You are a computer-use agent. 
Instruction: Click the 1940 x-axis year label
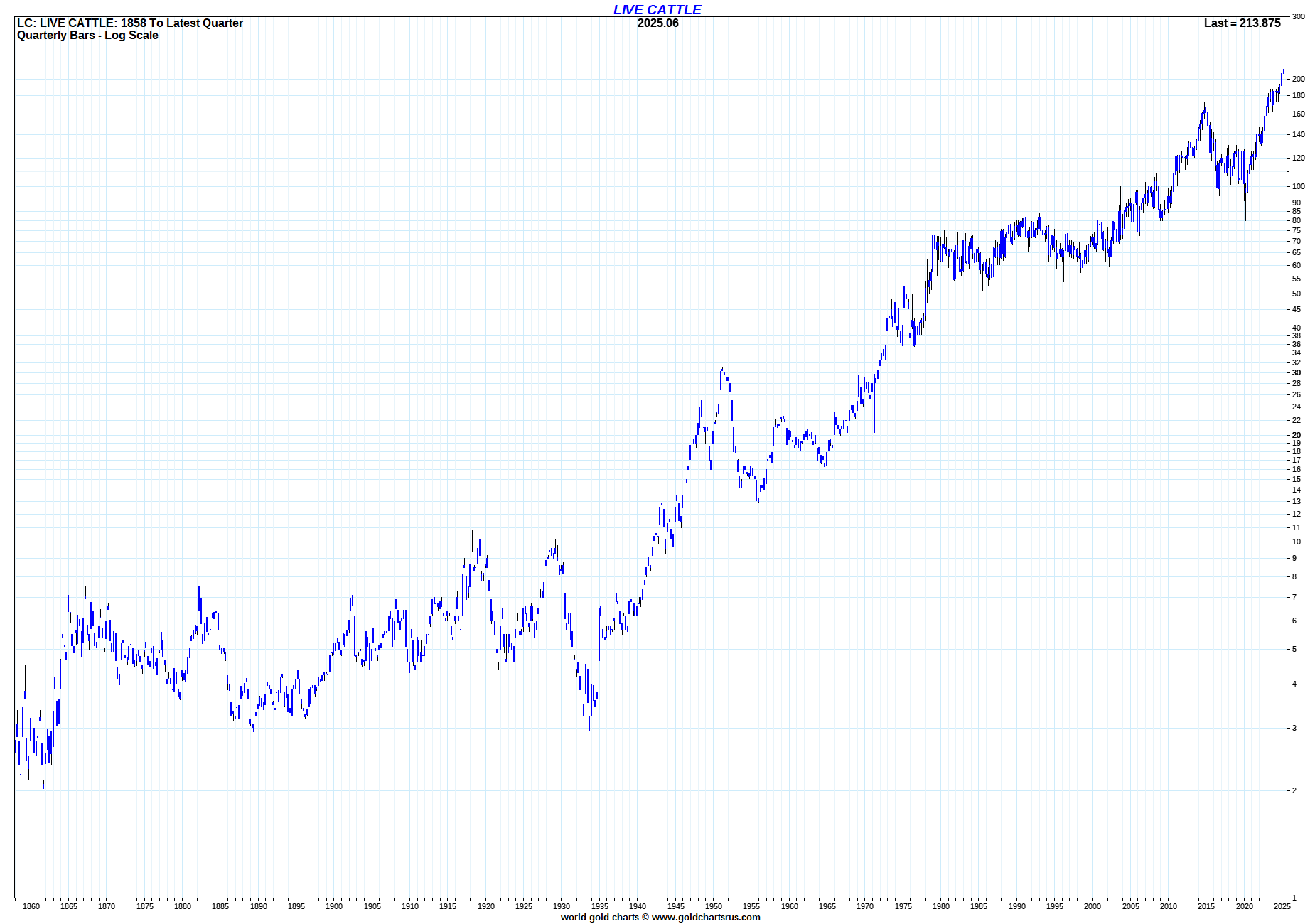click(638, 906)
